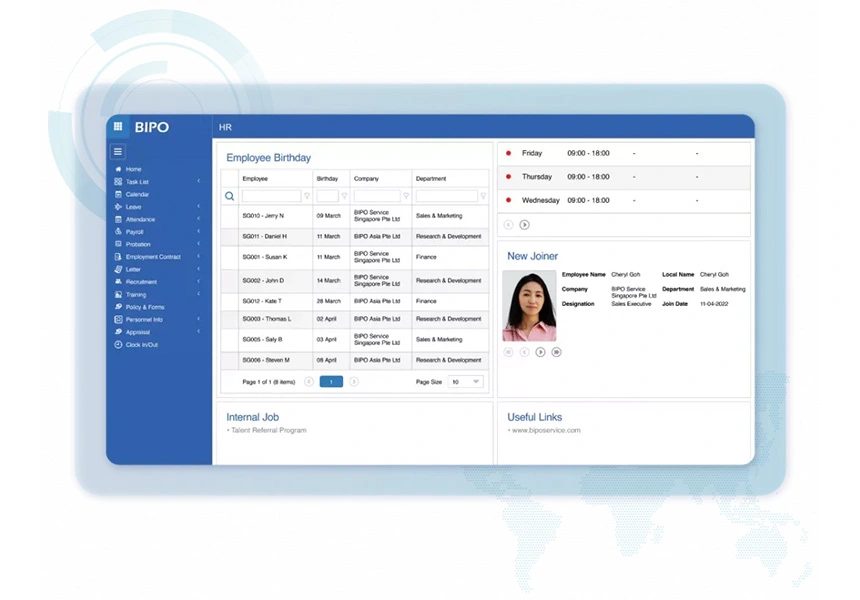Open the Page Size dropdown
This screenshot has width=860, height=600.
click(x=465, y=382)
